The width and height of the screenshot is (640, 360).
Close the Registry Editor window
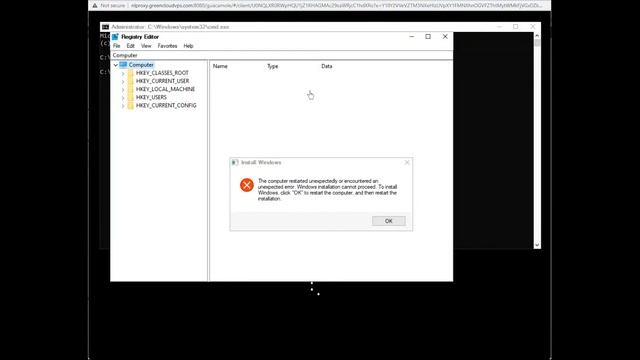point(445,37)
